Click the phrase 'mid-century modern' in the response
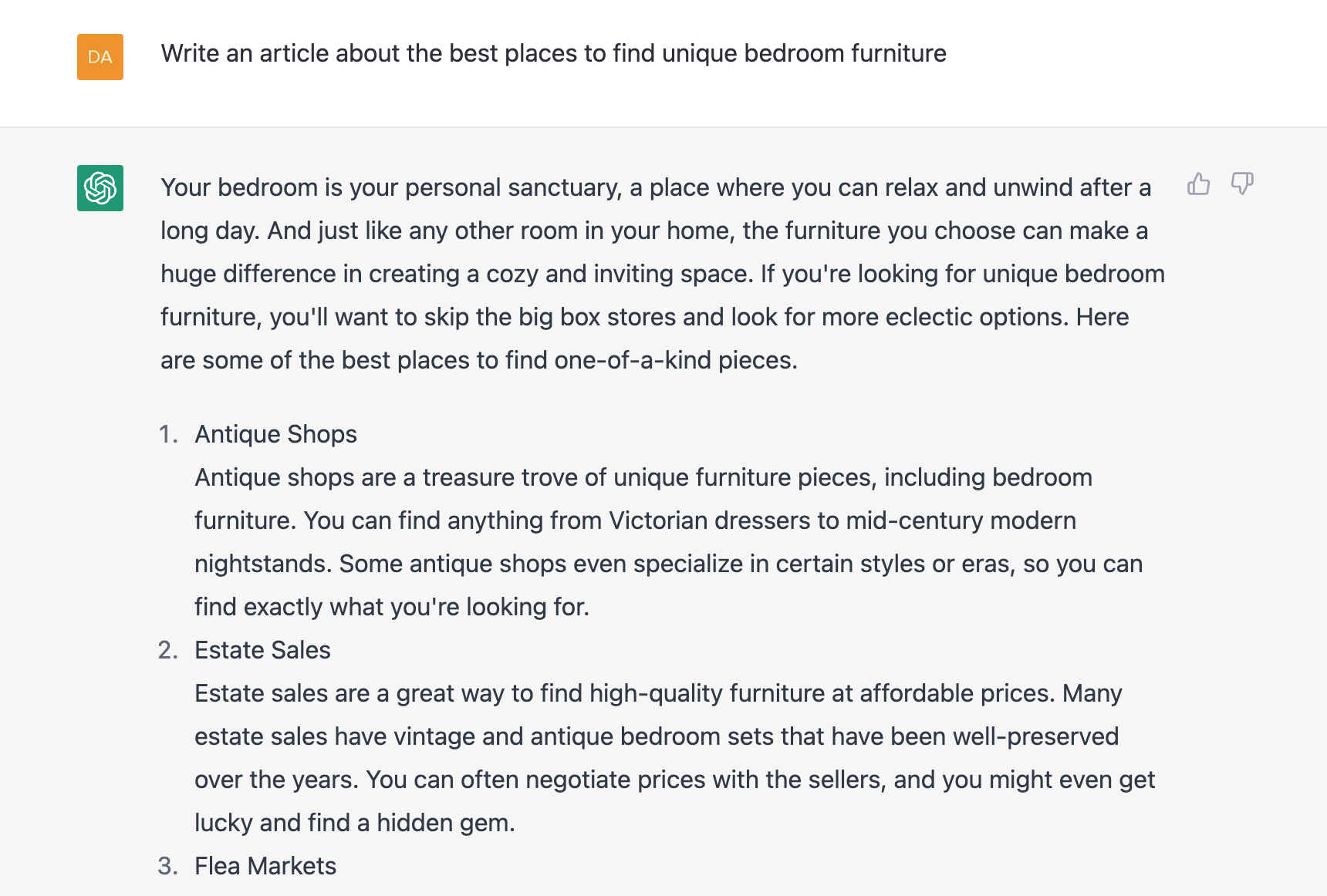The width and height of the screenshot is (1327, 896). (961, 520)
